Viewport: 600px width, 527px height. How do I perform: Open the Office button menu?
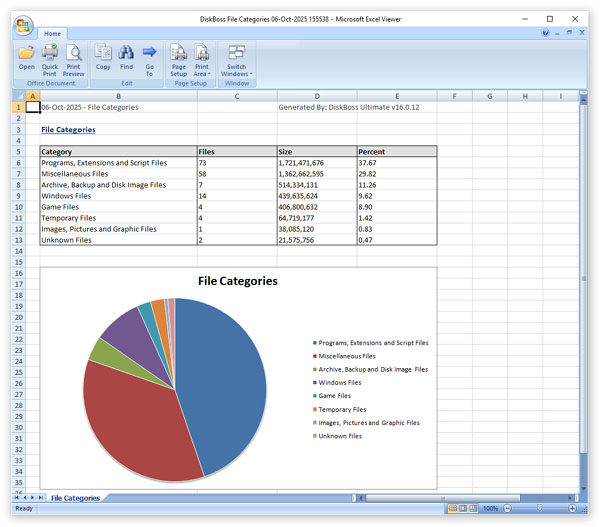23,26
